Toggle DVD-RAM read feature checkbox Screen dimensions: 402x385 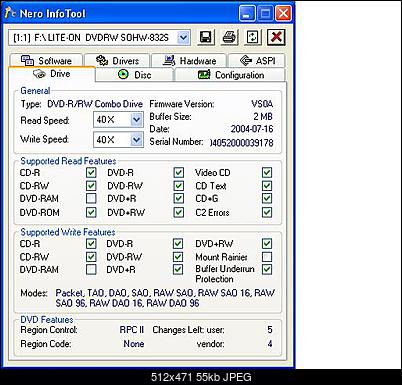pyautogui.click(x=91, y=199)
